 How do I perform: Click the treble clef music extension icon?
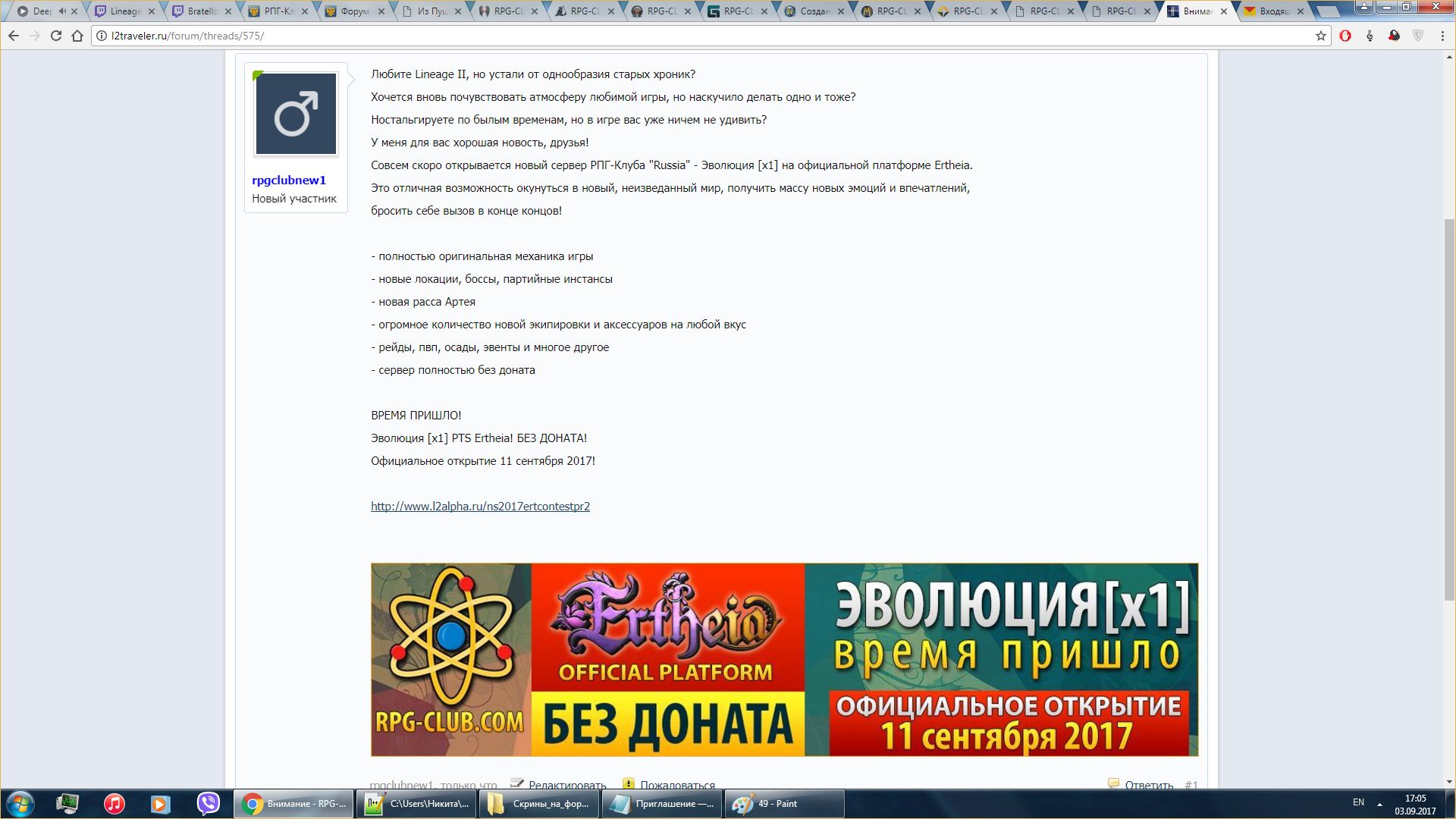(1370, 36)
